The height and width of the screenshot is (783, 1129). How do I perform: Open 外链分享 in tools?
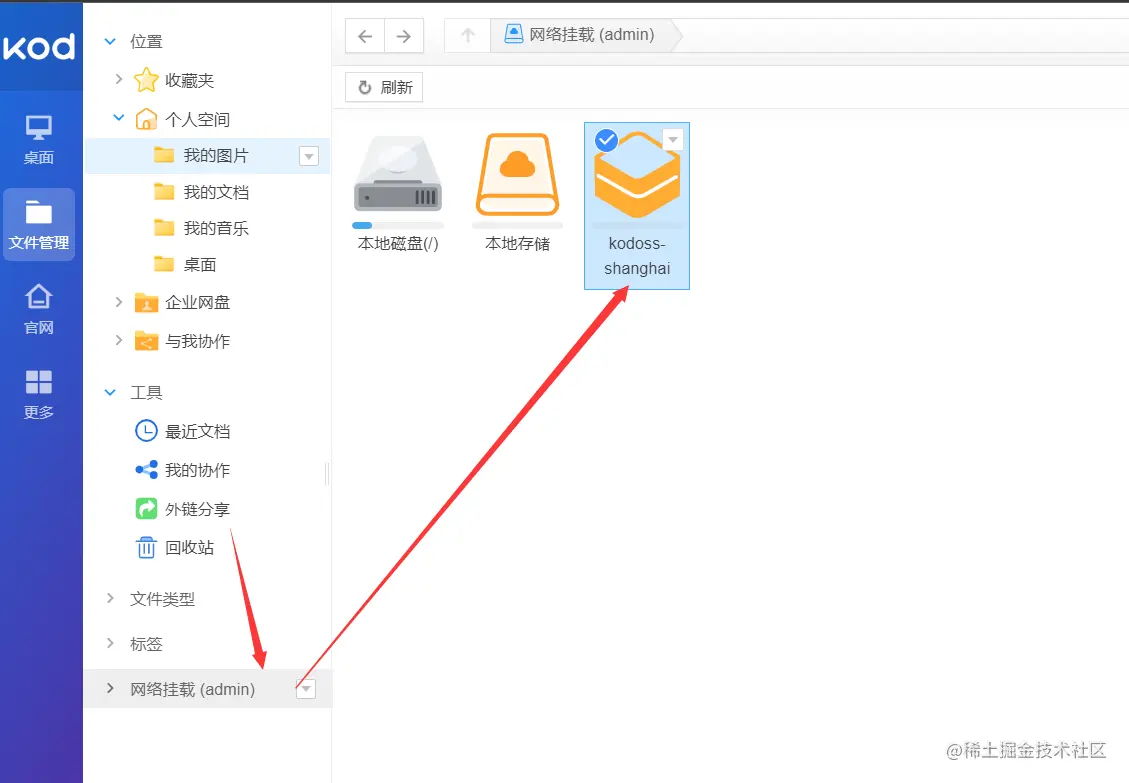click(198, 509)
